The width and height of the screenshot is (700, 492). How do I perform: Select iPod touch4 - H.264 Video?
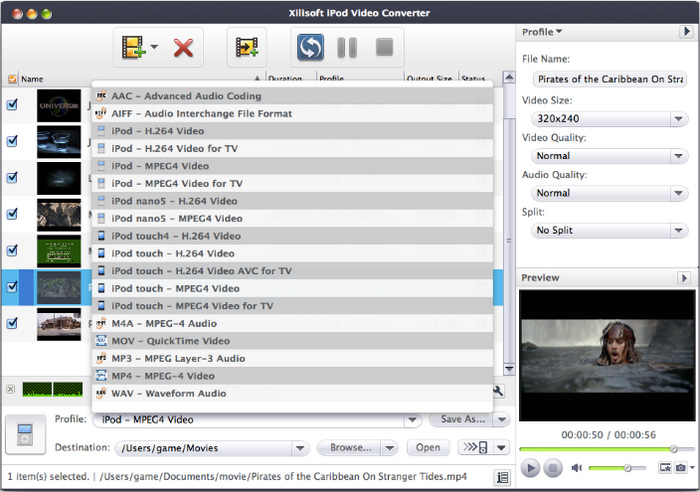[292, 236]
